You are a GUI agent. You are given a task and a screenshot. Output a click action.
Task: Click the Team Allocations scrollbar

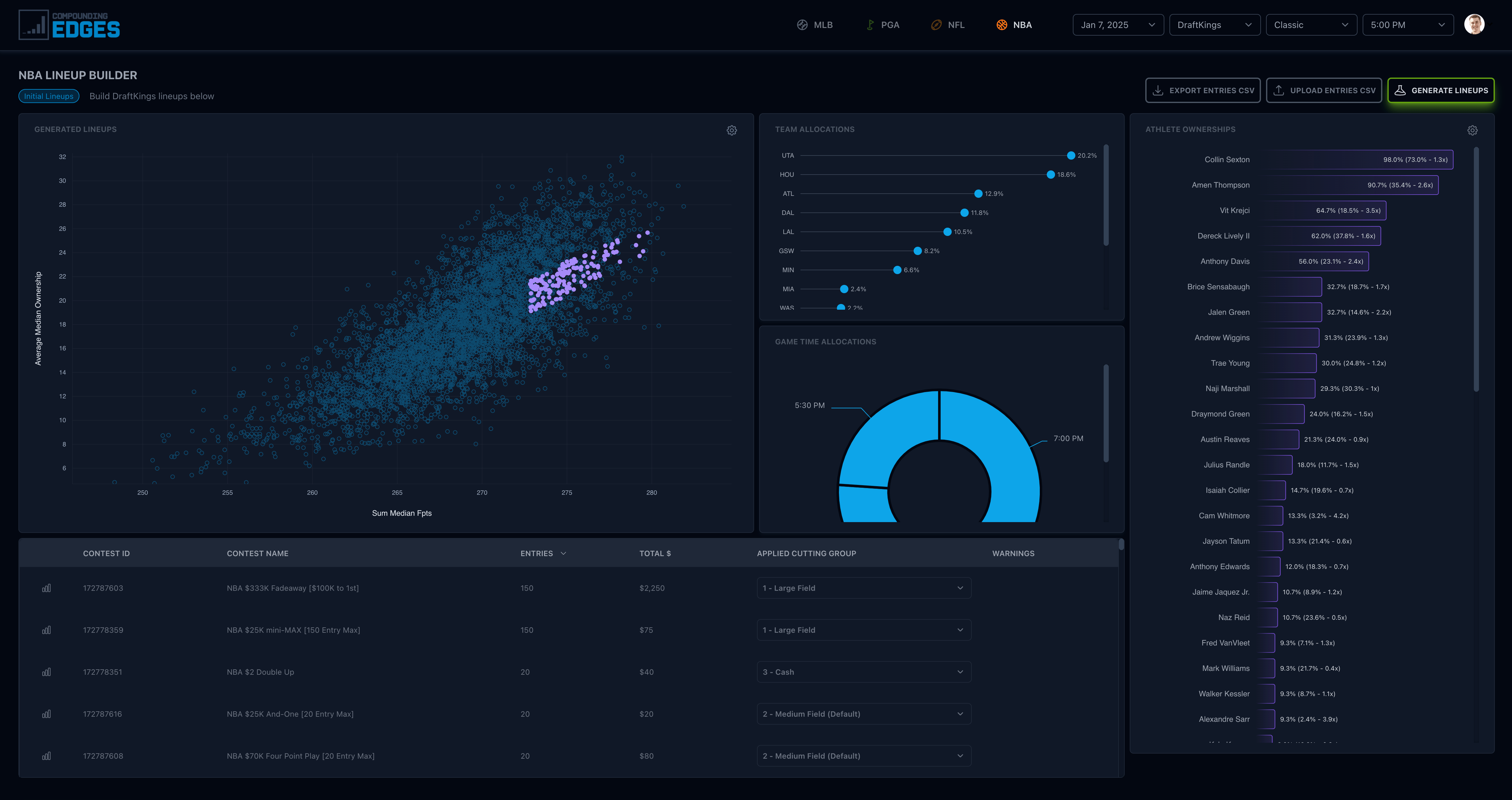[x=1106, y=195]
